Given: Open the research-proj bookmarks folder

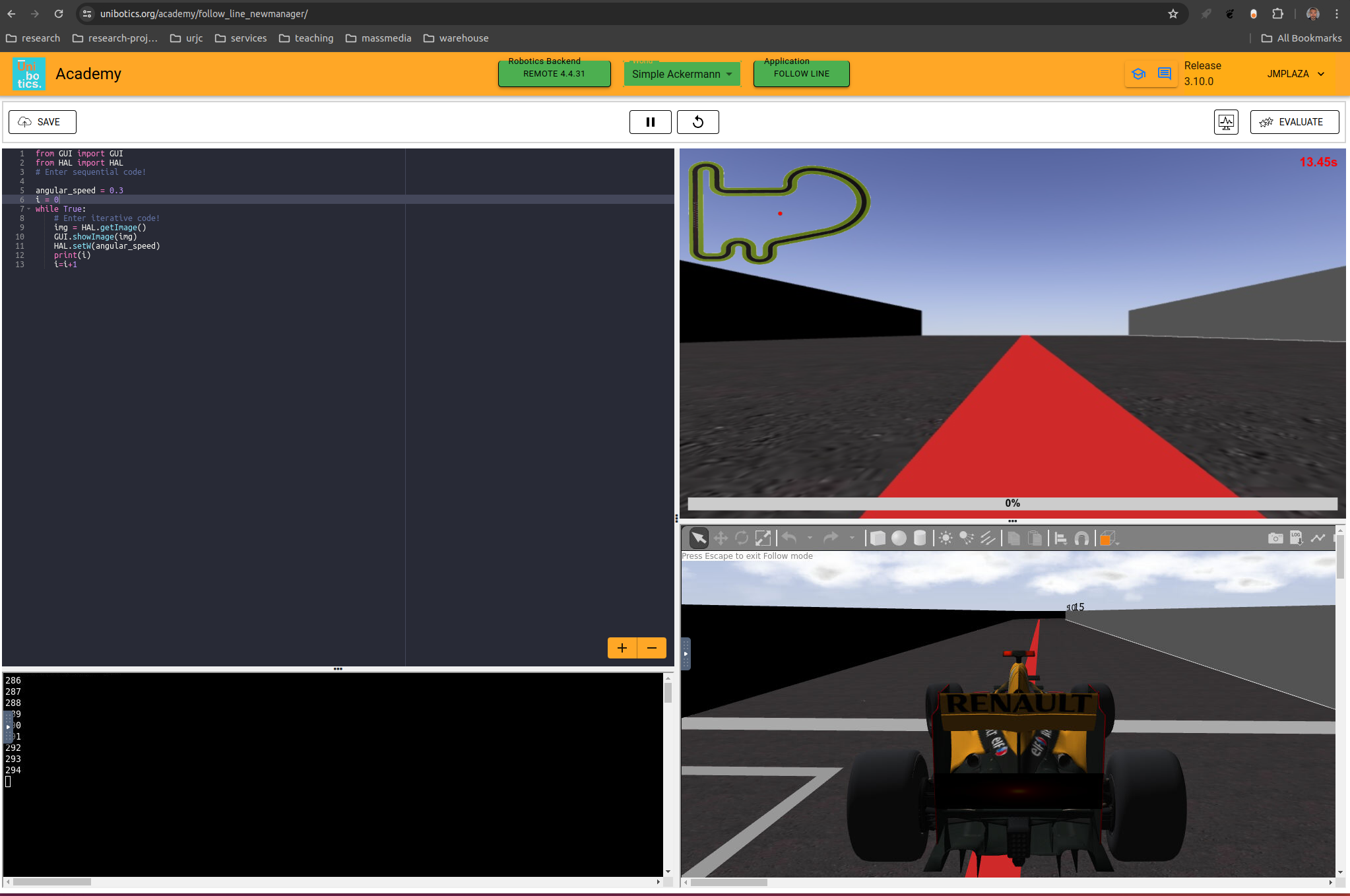Looking at the screenshot, I should (115, 38).
